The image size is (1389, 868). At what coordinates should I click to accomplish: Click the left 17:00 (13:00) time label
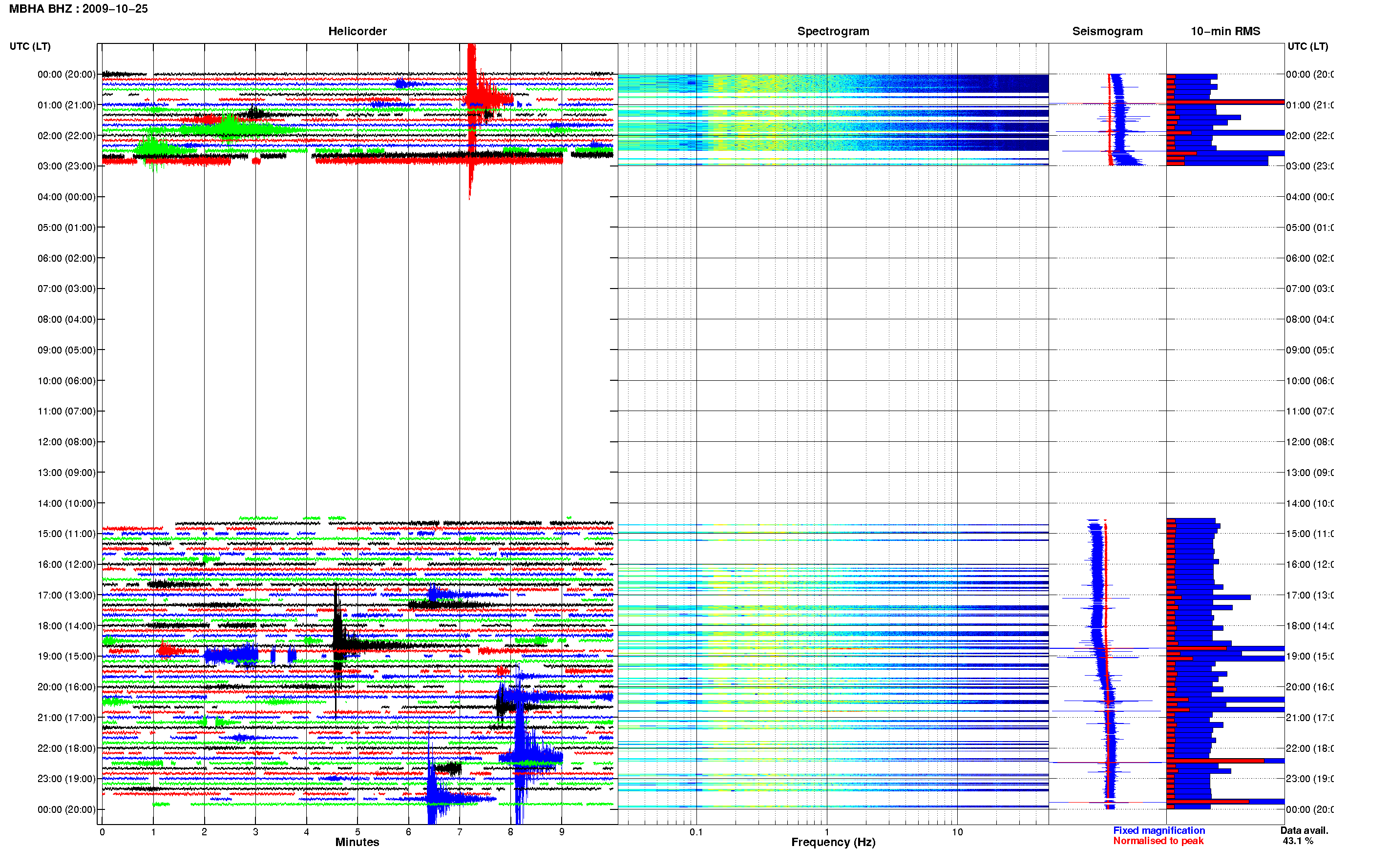(66, 595)
